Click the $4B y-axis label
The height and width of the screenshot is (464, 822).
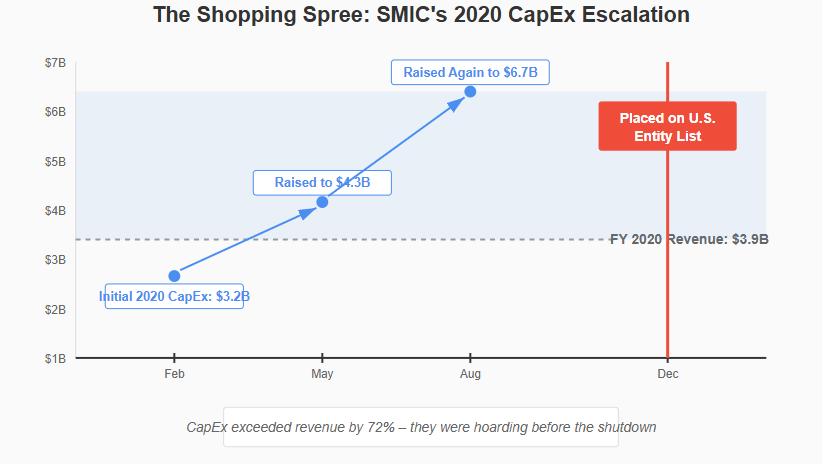(56, 211)
